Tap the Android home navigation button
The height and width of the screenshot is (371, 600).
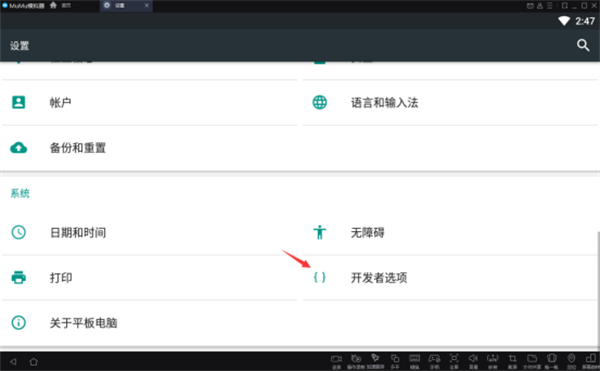point(34,361)
